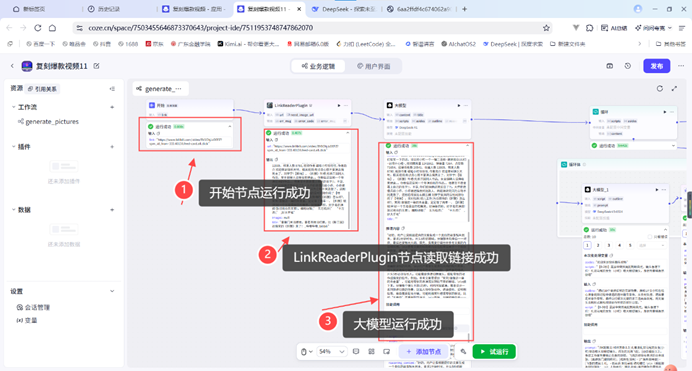Select iteration 5 in 大模型_1 results

tap(630, 245)
